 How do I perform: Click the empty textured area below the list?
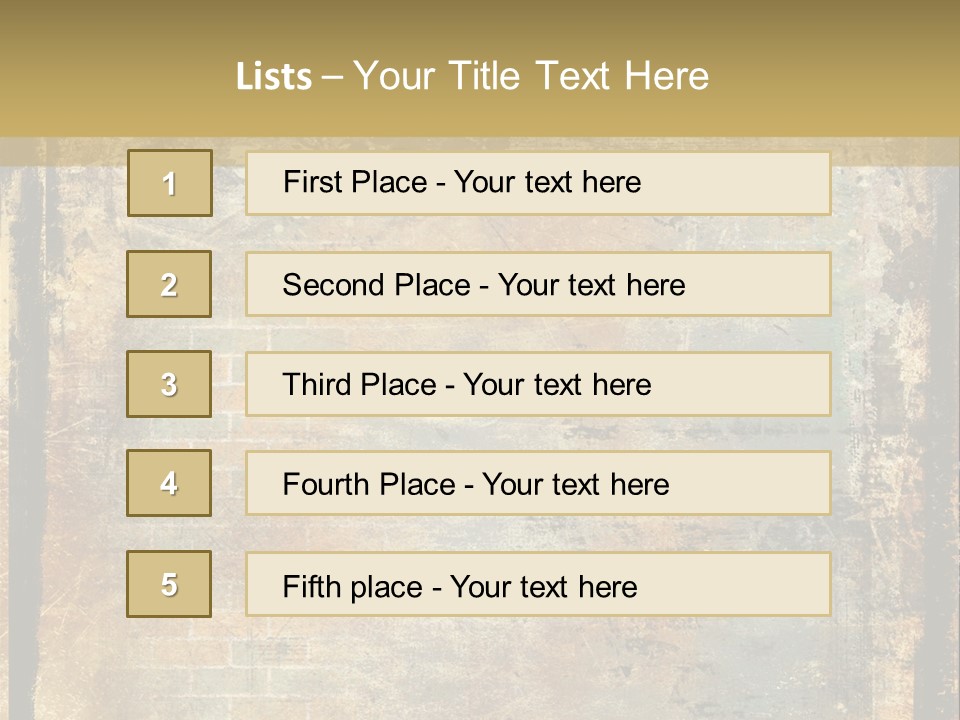click(480, 665)
